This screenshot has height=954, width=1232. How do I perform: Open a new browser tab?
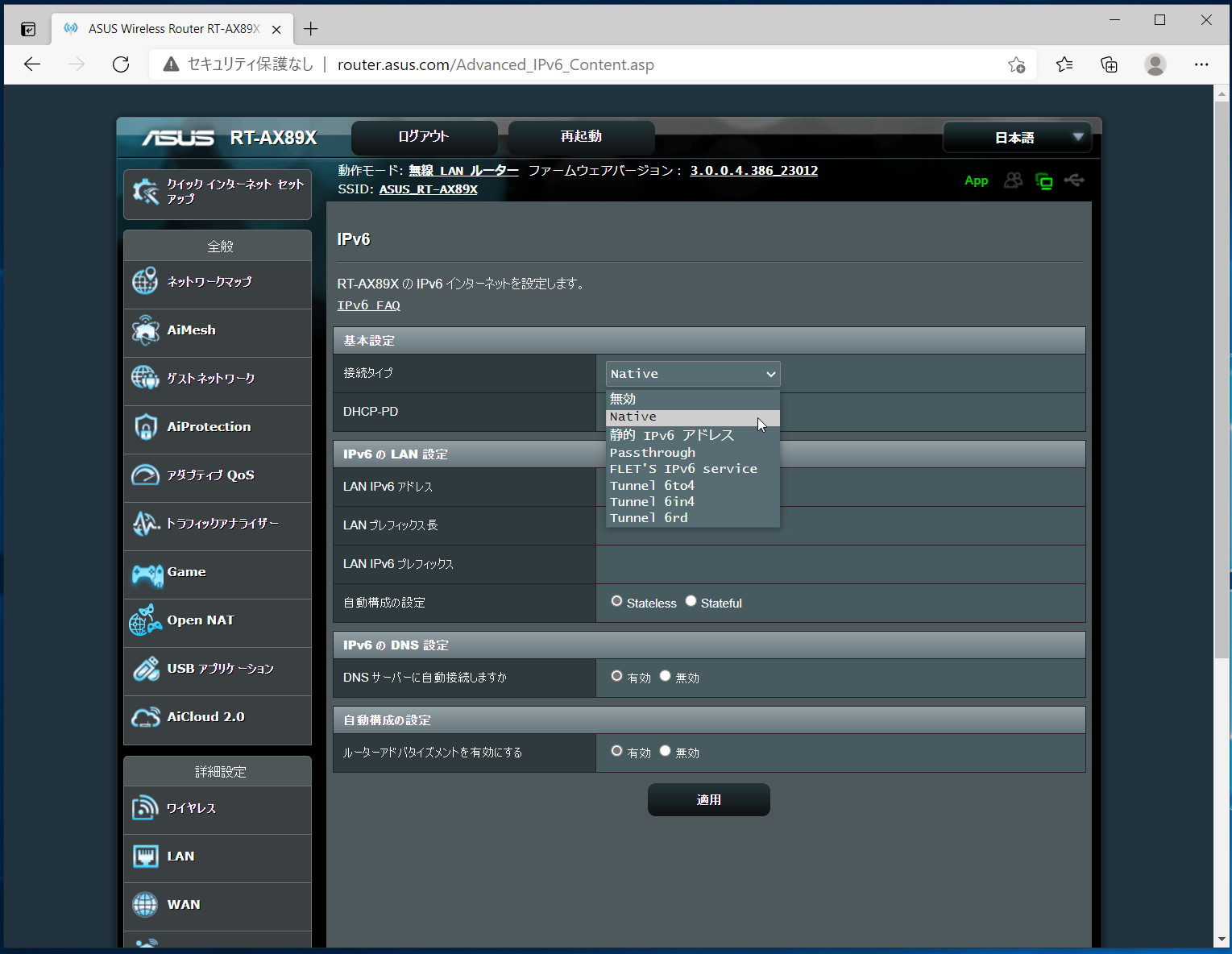pos(311,29)
